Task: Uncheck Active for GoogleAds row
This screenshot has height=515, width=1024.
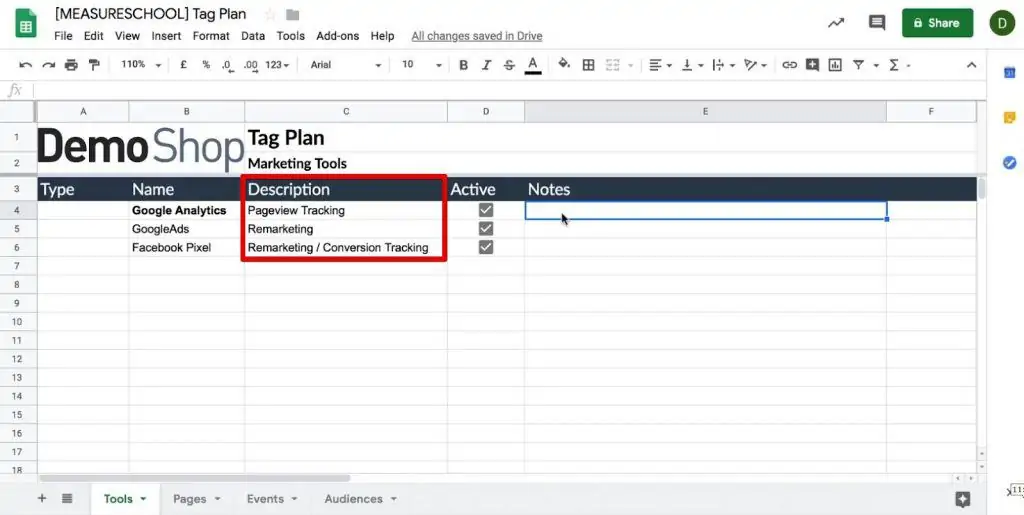Action: point(485,229)
